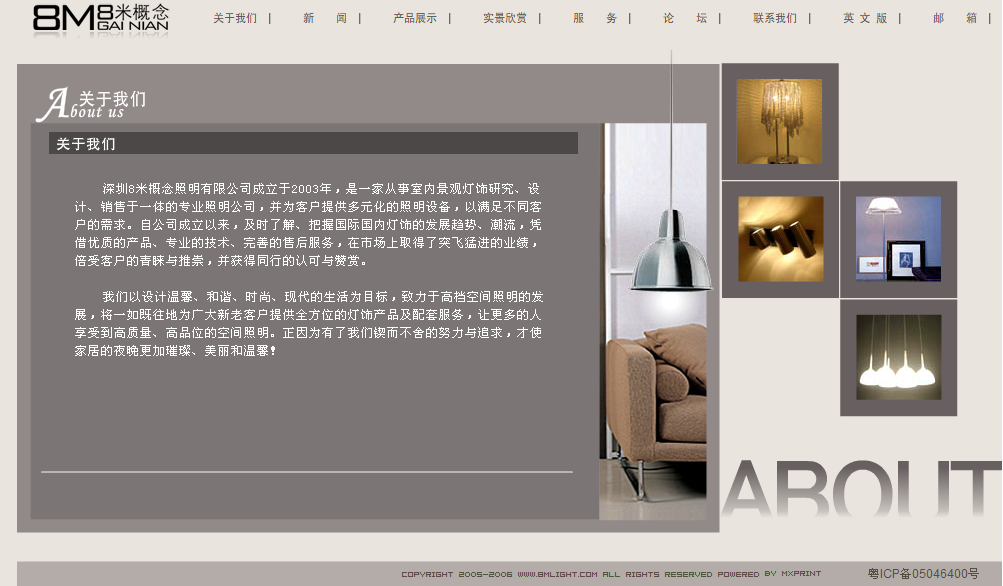The width and height of the screenshot is (1003, 586).
Task: Open the 产品展示 products menu
Action: pyautogui.click(x=414, y=17)
